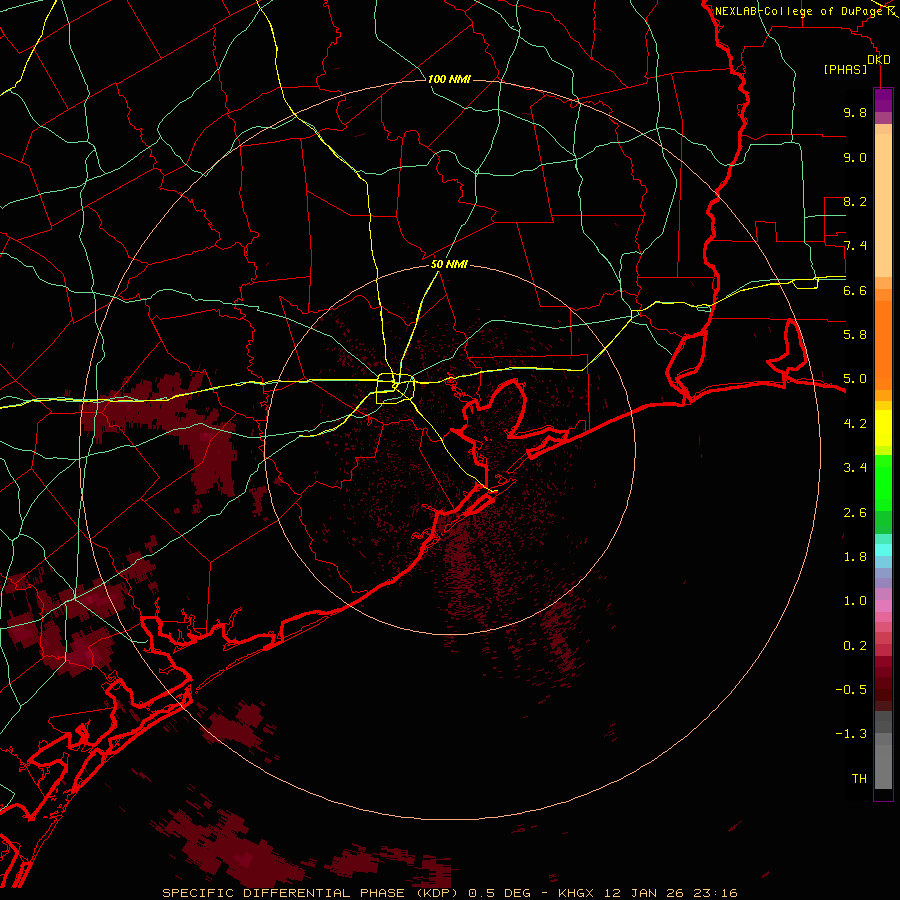900x900 pixels.
Task: Click the 3.4 scale value
Action: tap(855, 468)
